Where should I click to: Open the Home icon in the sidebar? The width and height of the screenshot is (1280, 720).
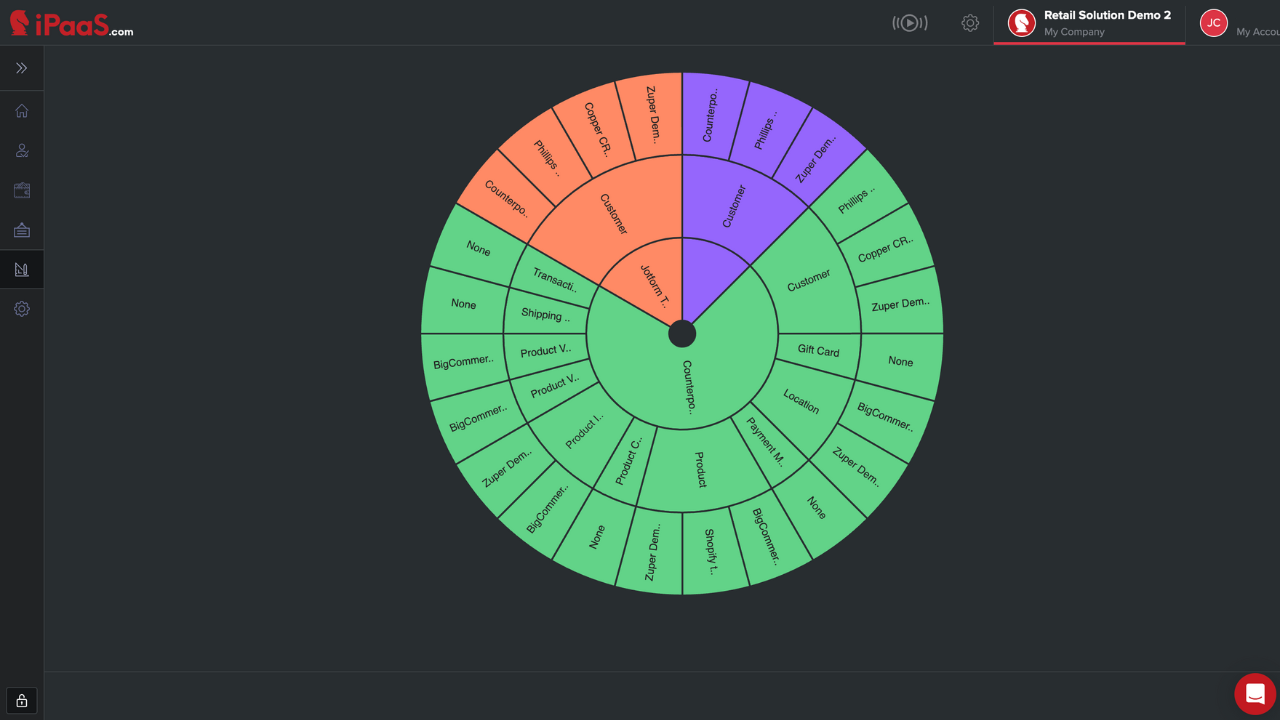tap(22, 111)
